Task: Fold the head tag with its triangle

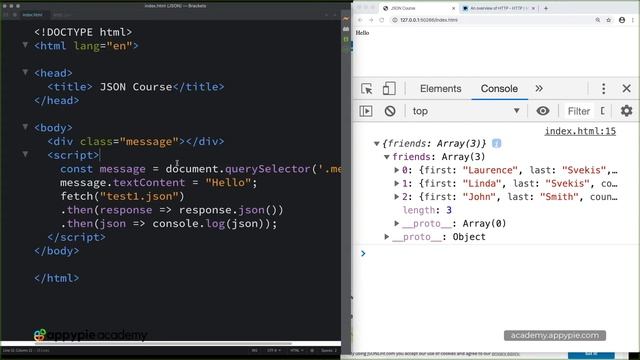Action: [x=25, y=73]
